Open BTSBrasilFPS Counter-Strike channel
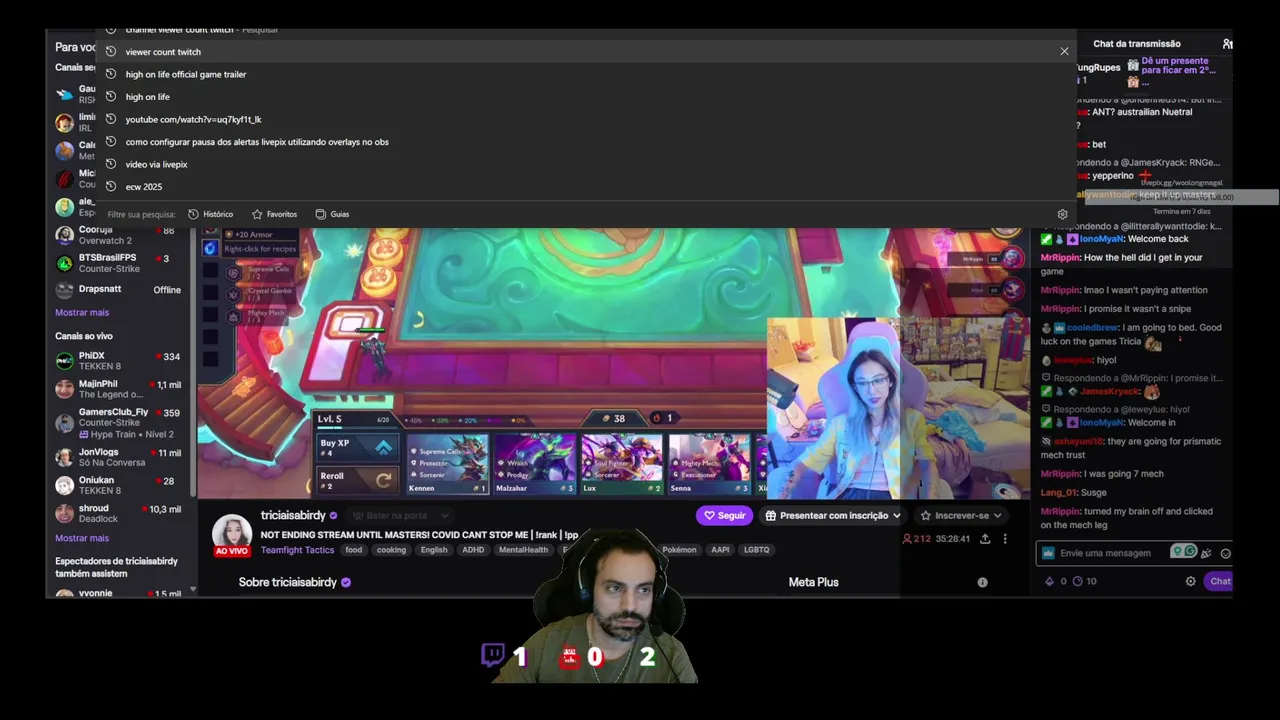1280x720 pixels. pos(118,263)
